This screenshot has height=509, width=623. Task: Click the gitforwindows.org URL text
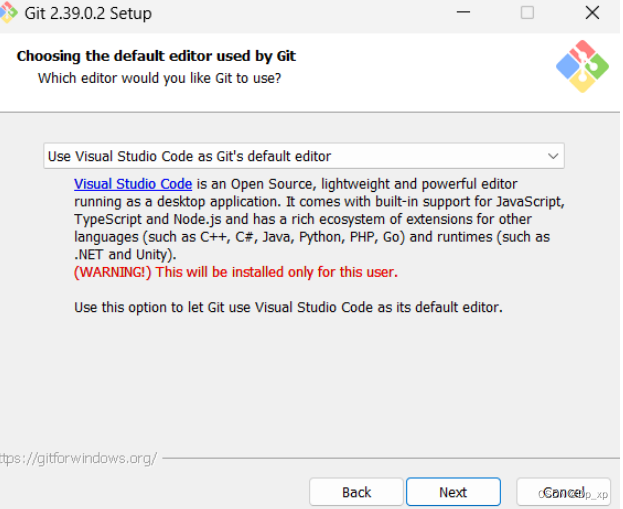pos(78,459)
